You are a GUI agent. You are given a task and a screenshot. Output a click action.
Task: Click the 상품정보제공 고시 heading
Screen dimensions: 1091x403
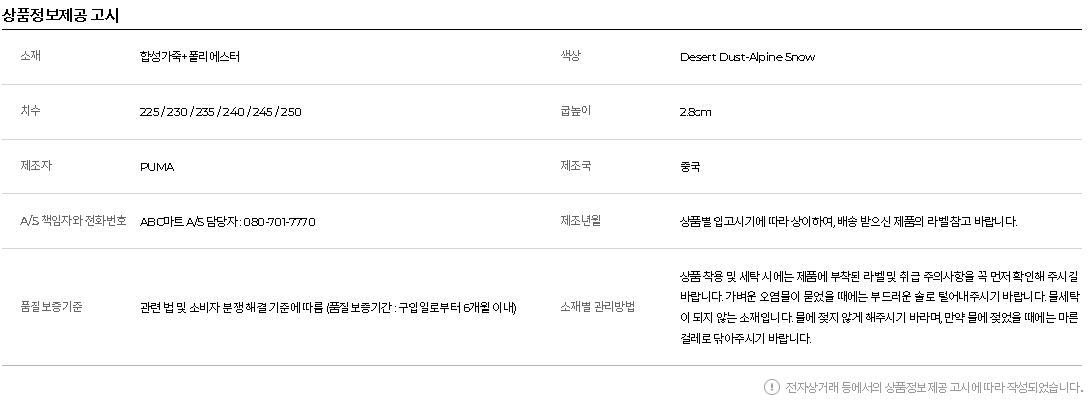(x=61, y=15)
